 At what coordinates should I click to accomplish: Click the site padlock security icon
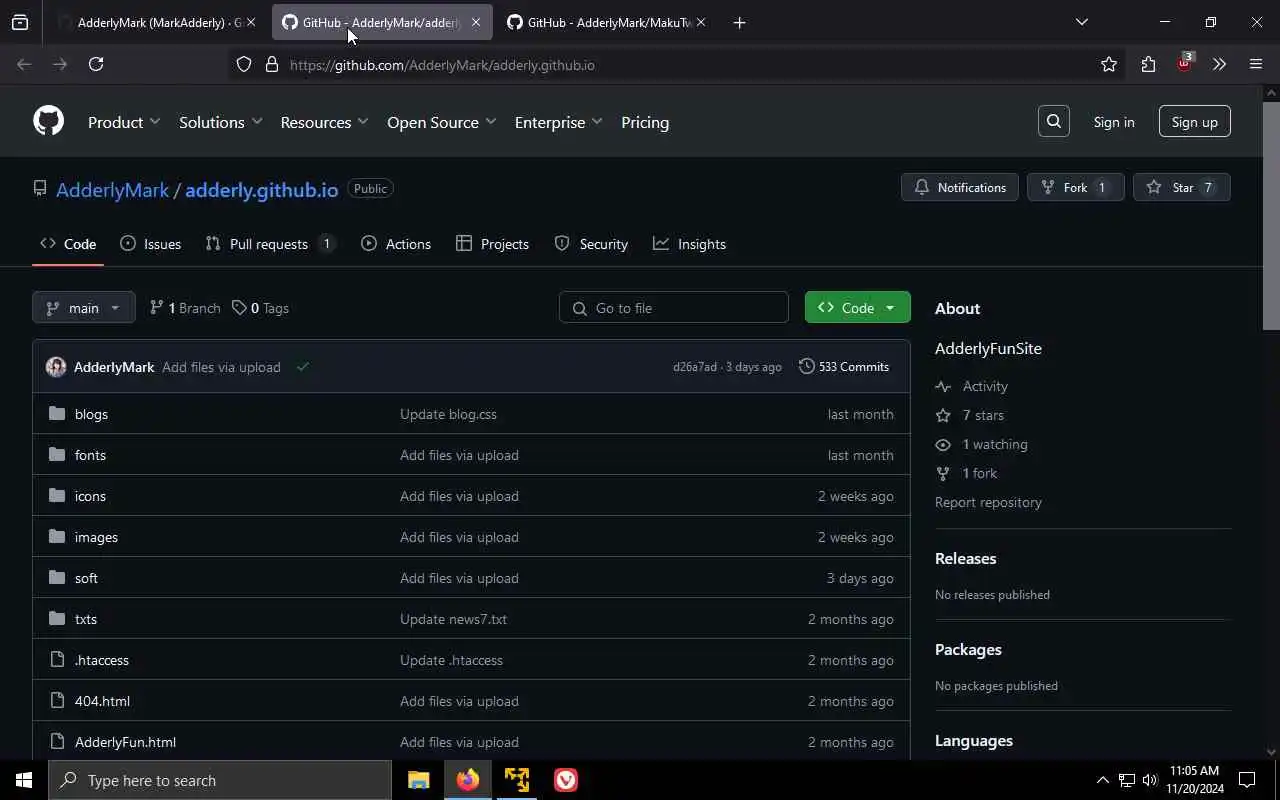pos(271,64)
